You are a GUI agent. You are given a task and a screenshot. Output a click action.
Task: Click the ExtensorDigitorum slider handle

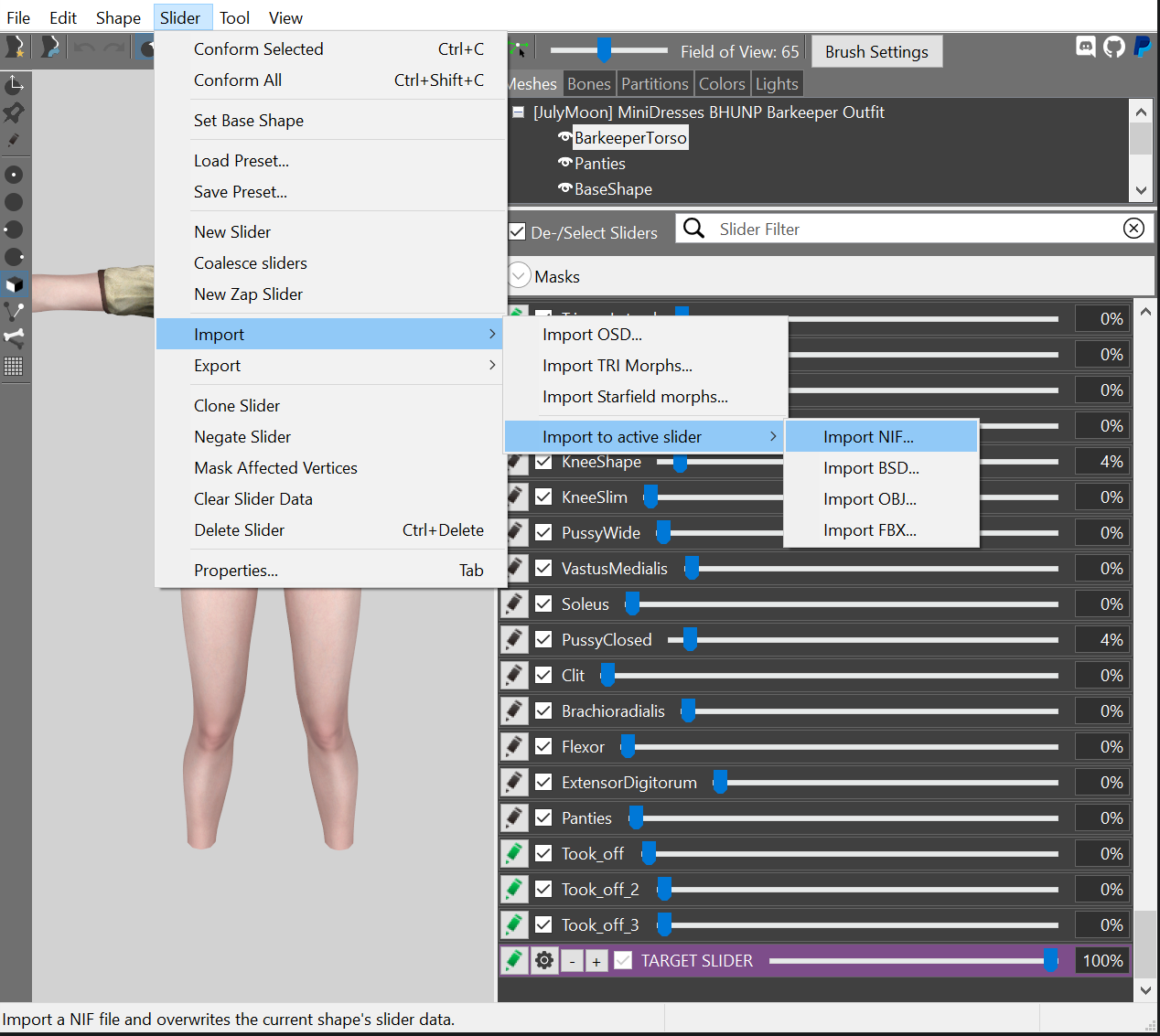(720, 781)
